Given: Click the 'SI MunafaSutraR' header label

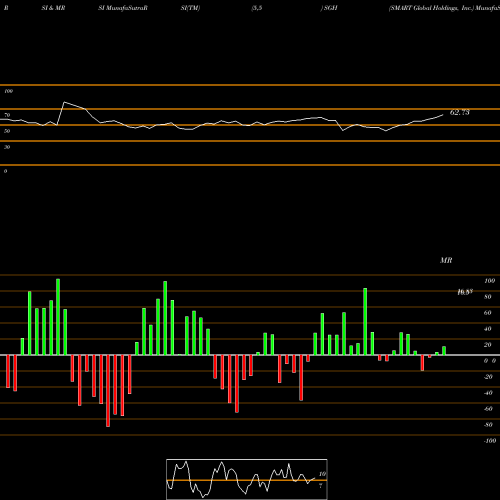Looking at the screenshot, I should (123, 8).
